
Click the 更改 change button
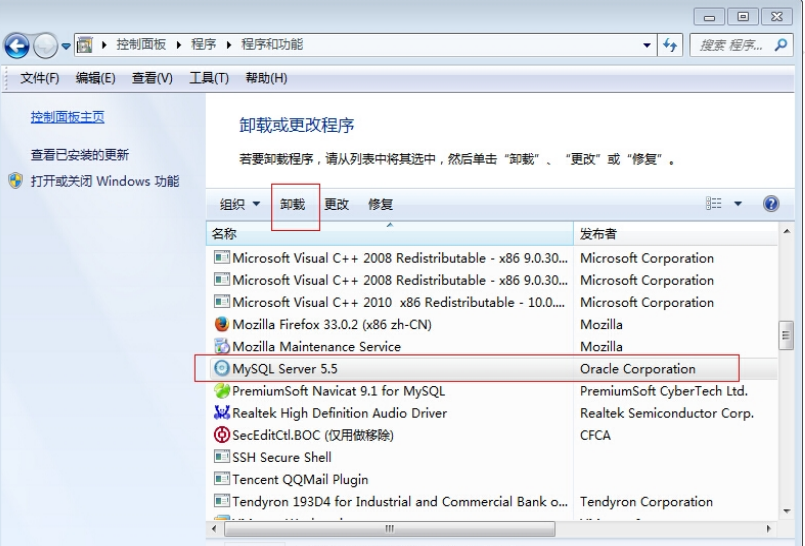coord(337,204)
